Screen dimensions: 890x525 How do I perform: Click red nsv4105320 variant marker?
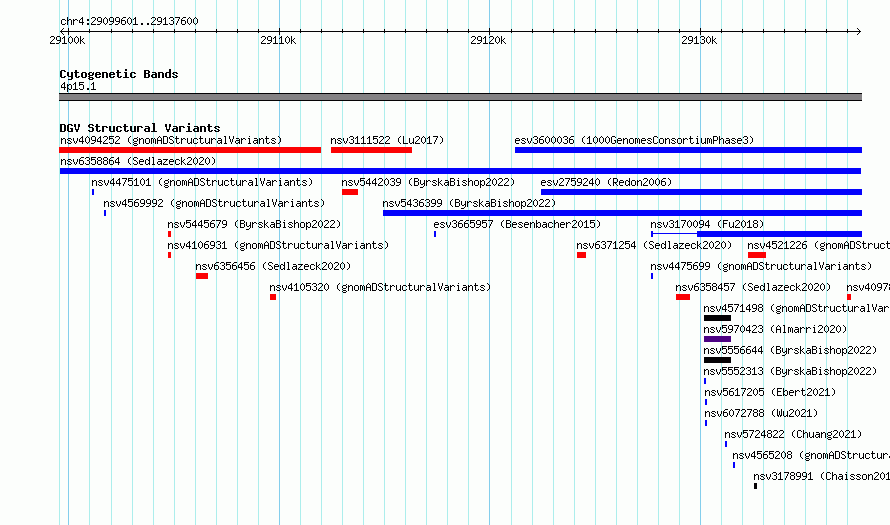pyautogui.click(x=273, y=297)
